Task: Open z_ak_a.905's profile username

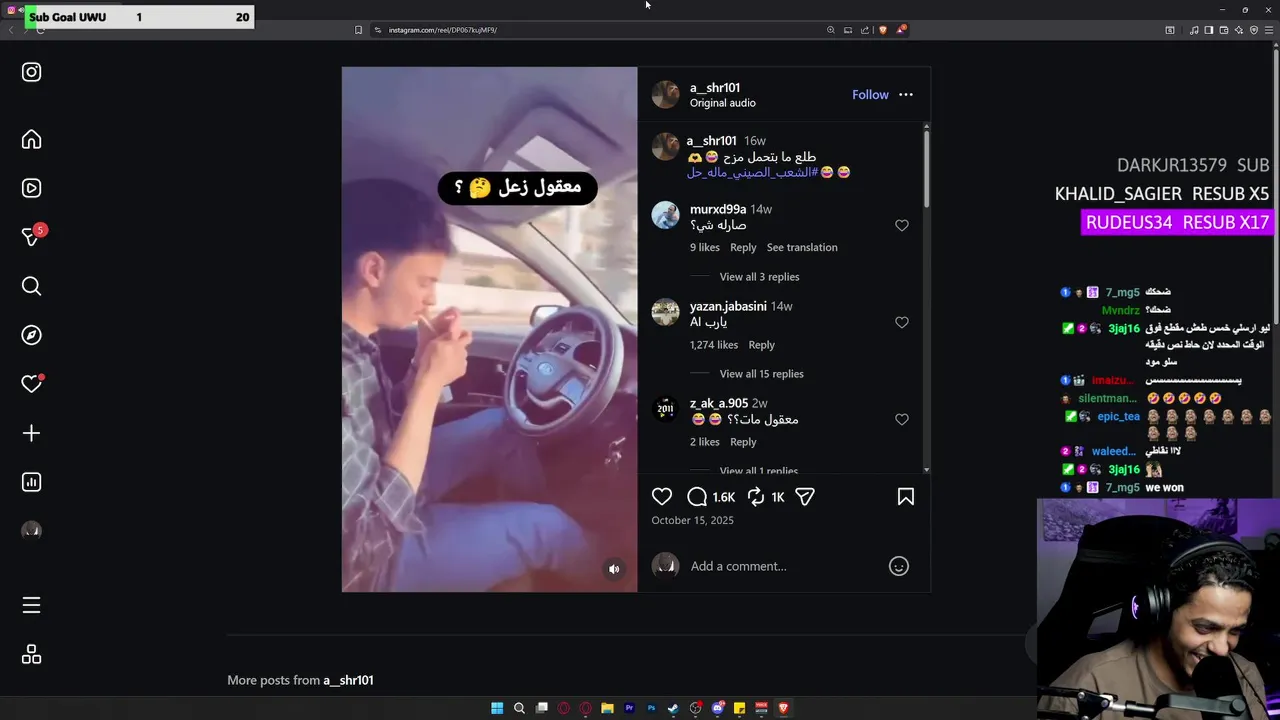Action: pyautogui.click(x=719, y=403)
